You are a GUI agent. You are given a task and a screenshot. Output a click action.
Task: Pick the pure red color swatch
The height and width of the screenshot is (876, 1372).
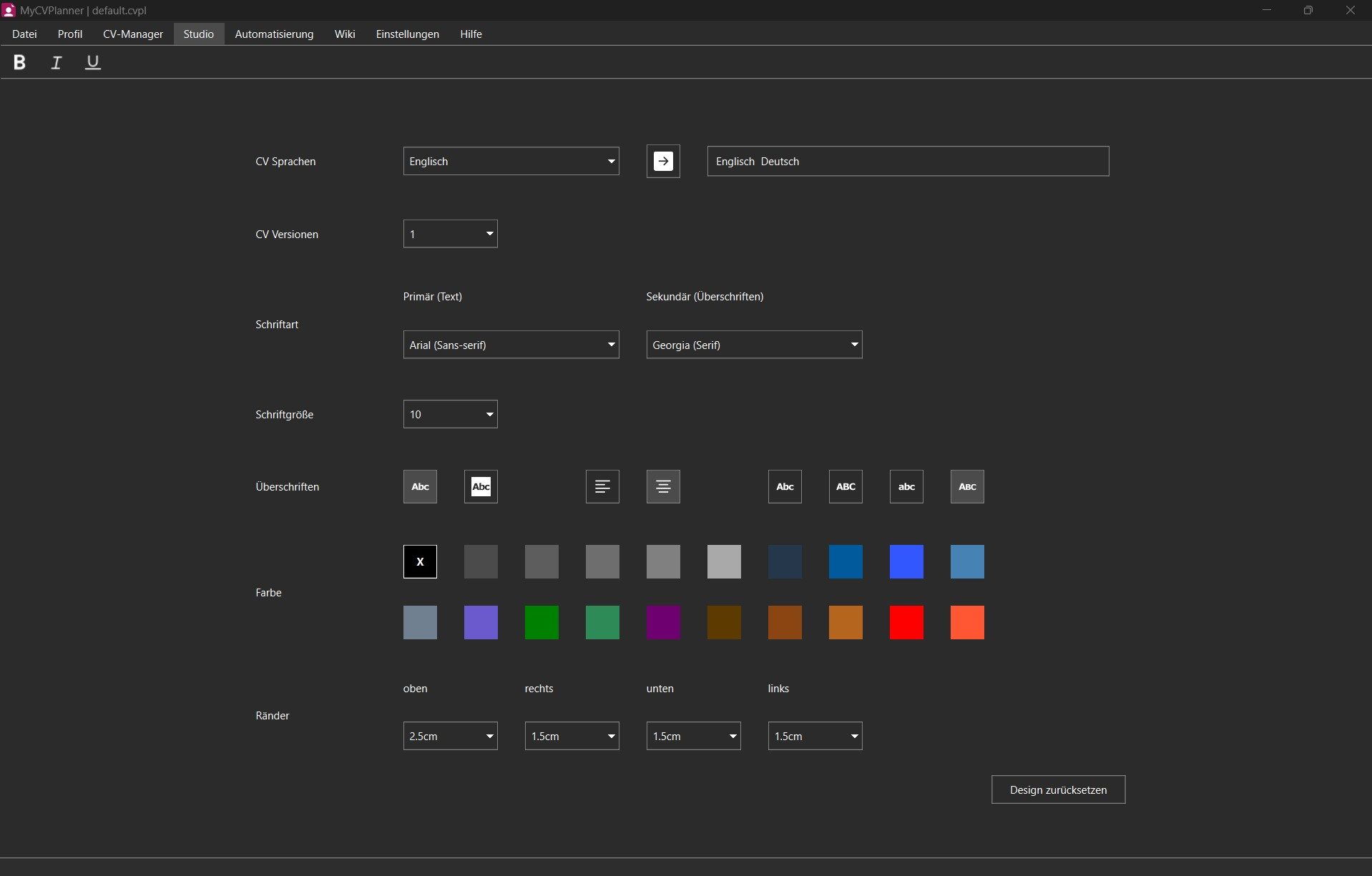coord(906,623)
